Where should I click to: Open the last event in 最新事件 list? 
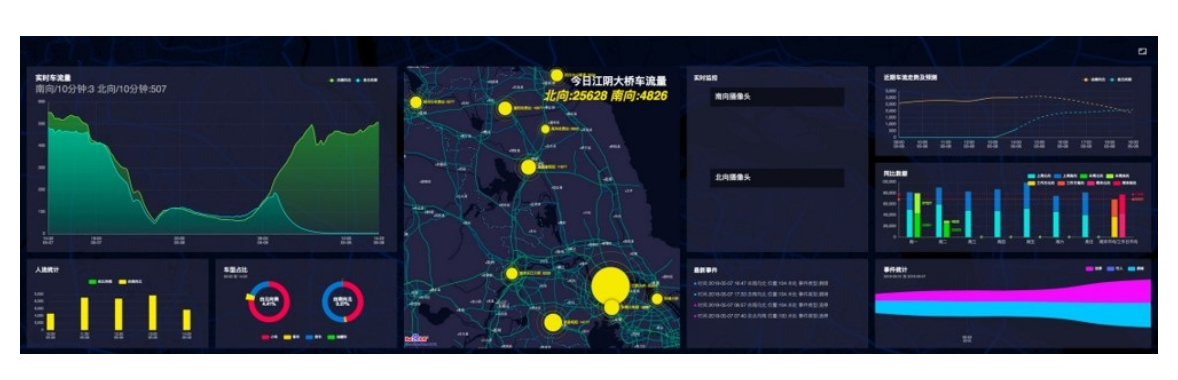pyautogui.click(x=761, y=315)
